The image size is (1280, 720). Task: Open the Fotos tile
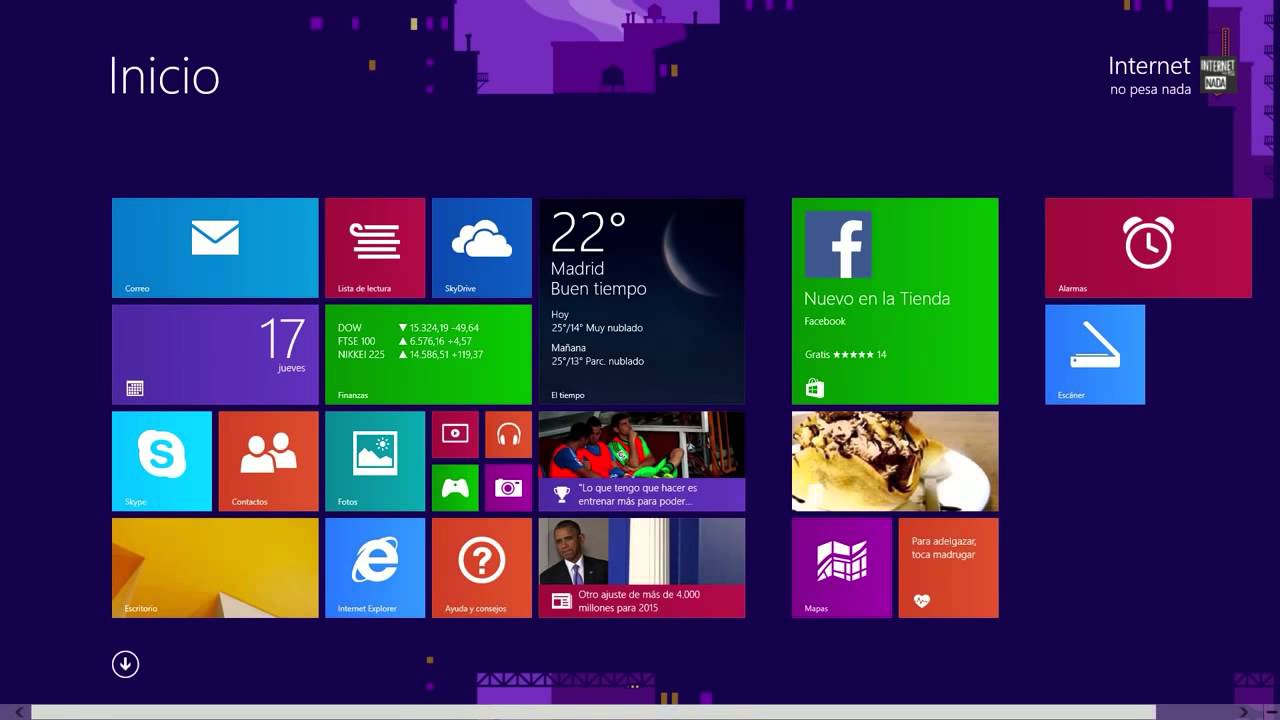click(x=375, y=461)
